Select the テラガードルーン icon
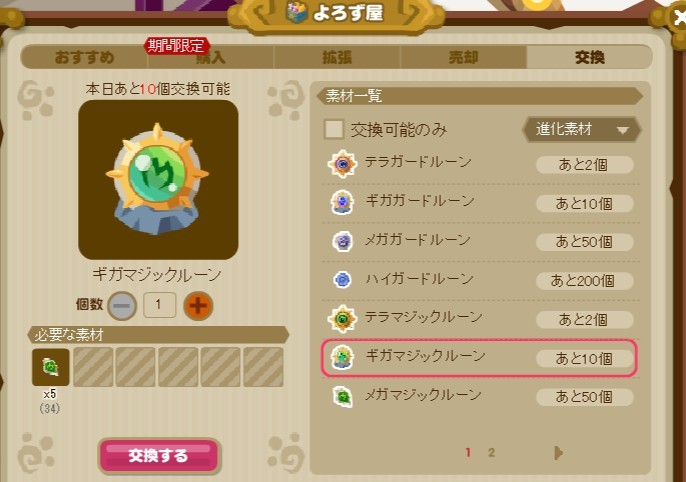Screen dimensions: 686x482 pyautogui.click(x=343, y=164)
